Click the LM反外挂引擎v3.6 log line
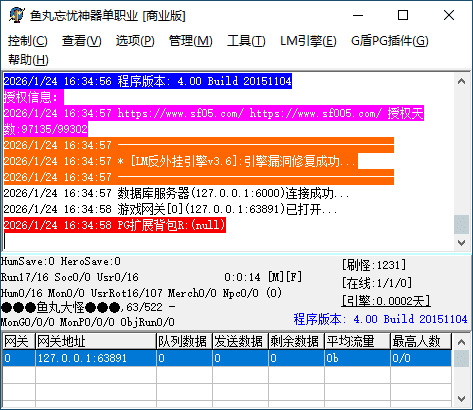Screen dimensions: 473x410 pos(180,161)
